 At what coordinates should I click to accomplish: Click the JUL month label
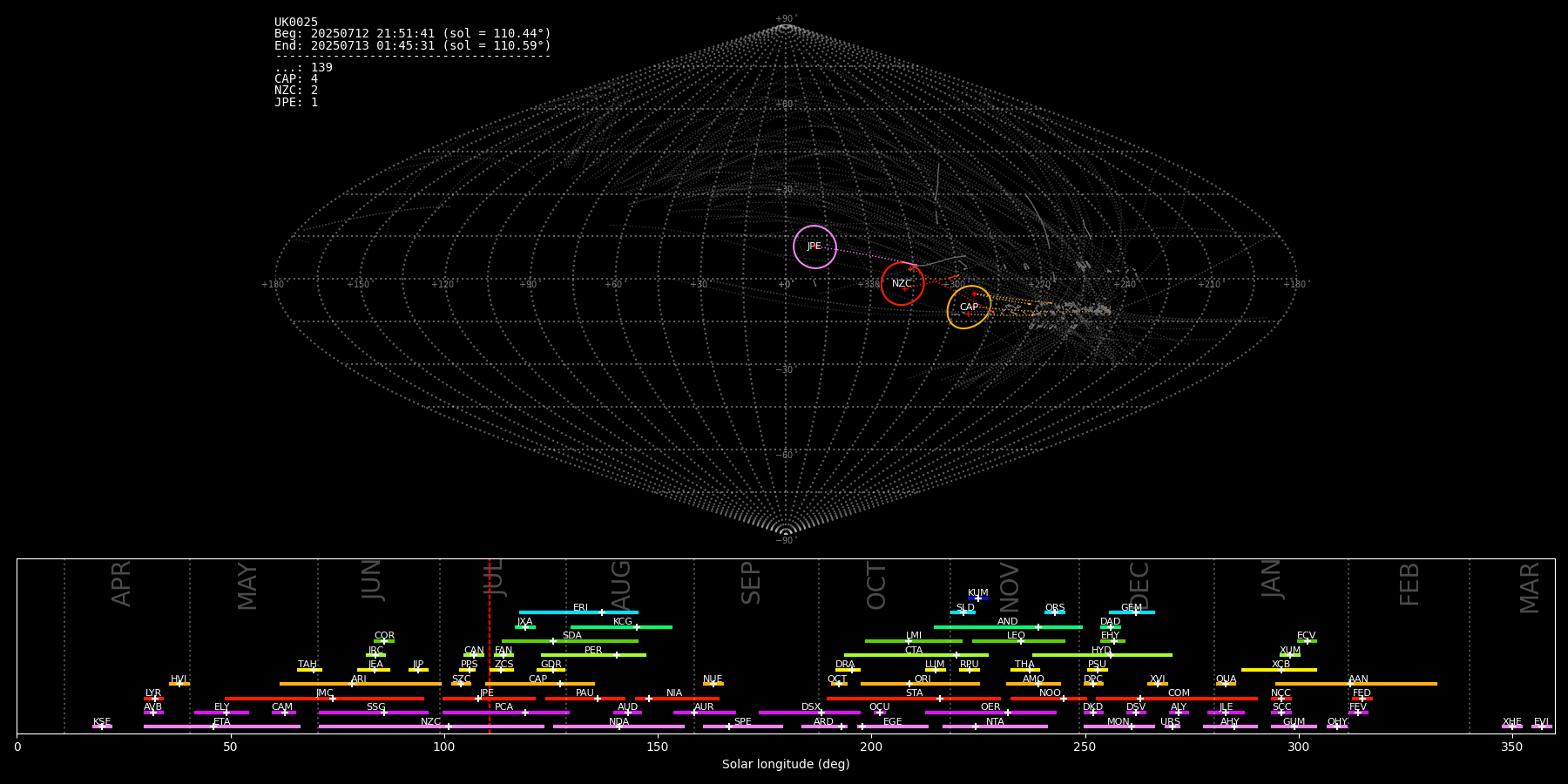click(x=493, y=578)
